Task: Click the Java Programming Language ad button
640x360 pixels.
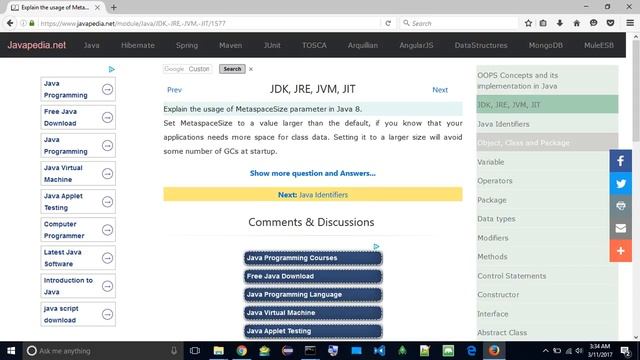Action: tap(313, 294)
